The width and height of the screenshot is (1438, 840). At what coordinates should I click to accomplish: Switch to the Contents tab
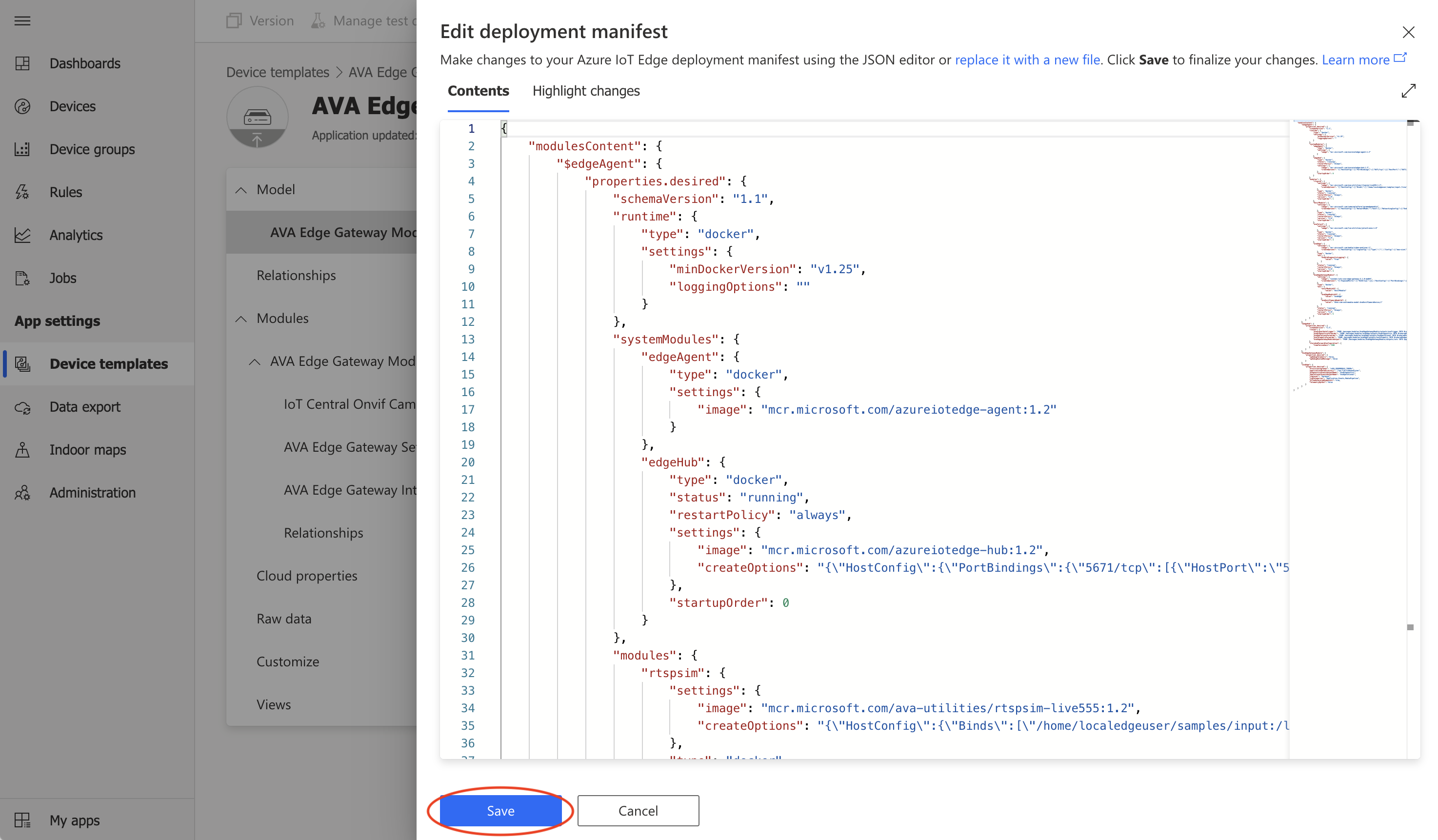[478, 91]
